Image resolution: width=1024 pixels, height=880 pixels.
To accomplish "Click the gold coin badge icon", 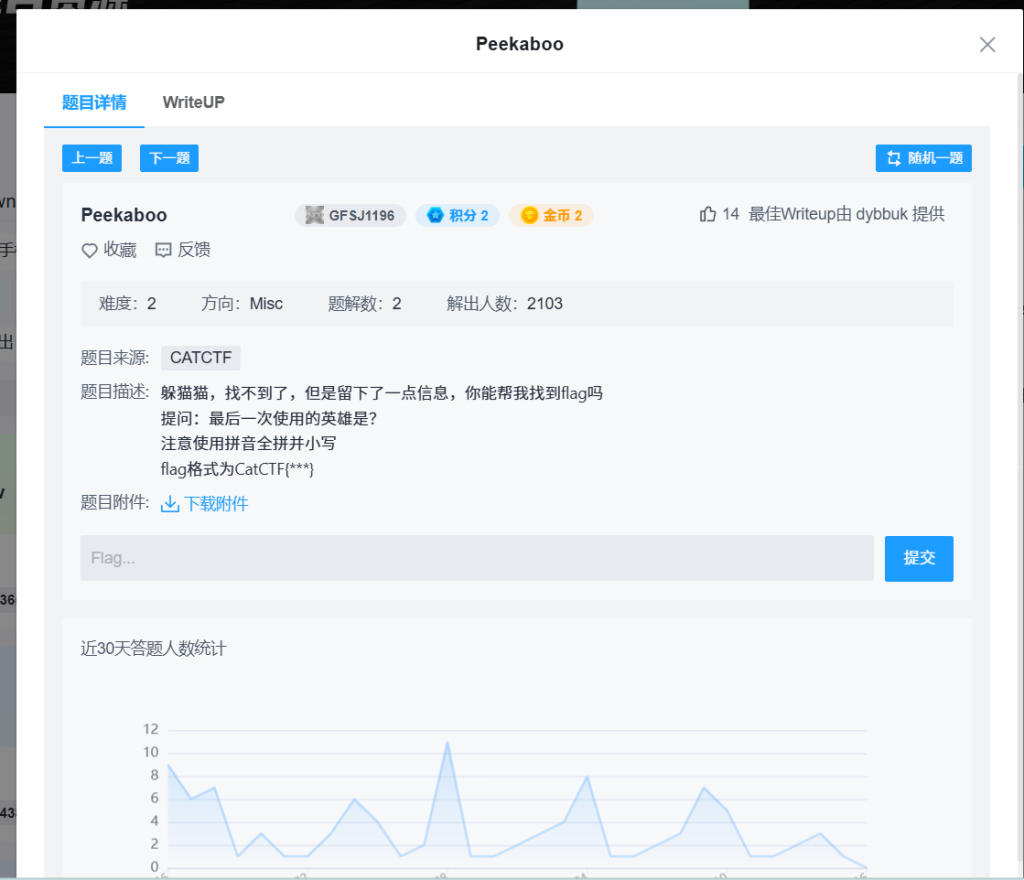I will [529, 215].
